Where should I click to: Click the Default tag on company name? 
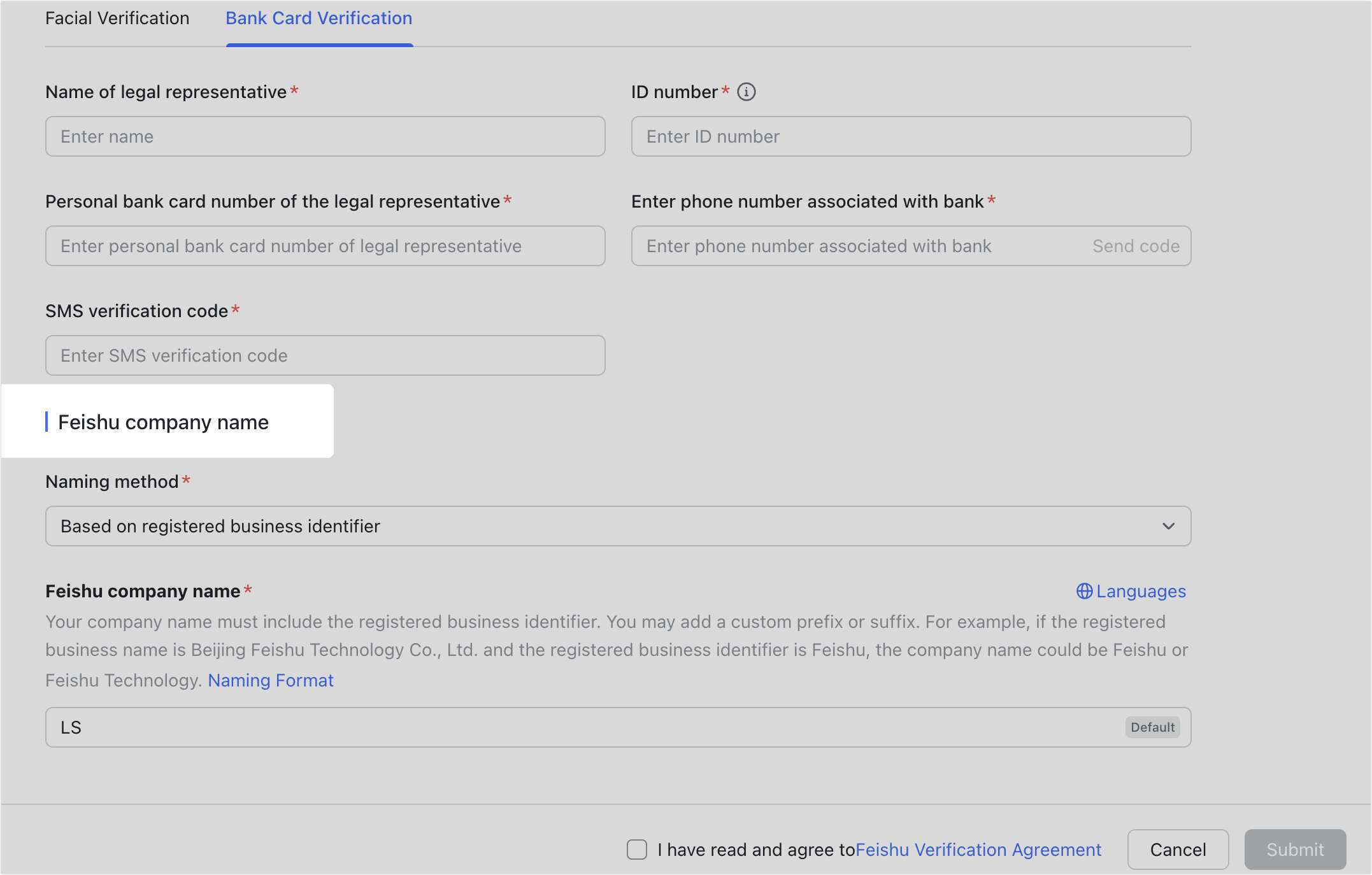click(1152, 727)
